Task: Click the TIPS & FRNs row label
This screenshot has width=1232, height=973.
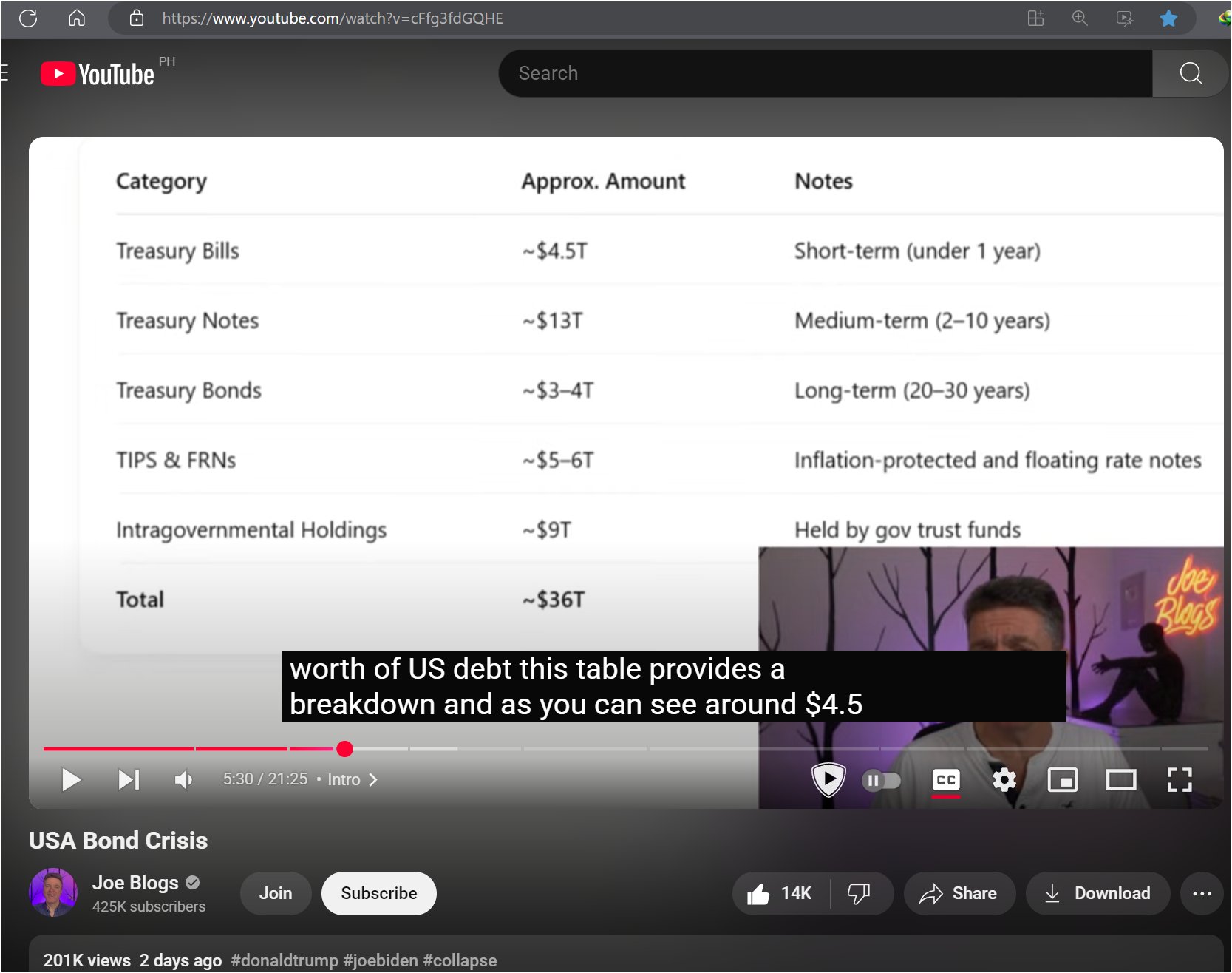Action: (176, 460)
